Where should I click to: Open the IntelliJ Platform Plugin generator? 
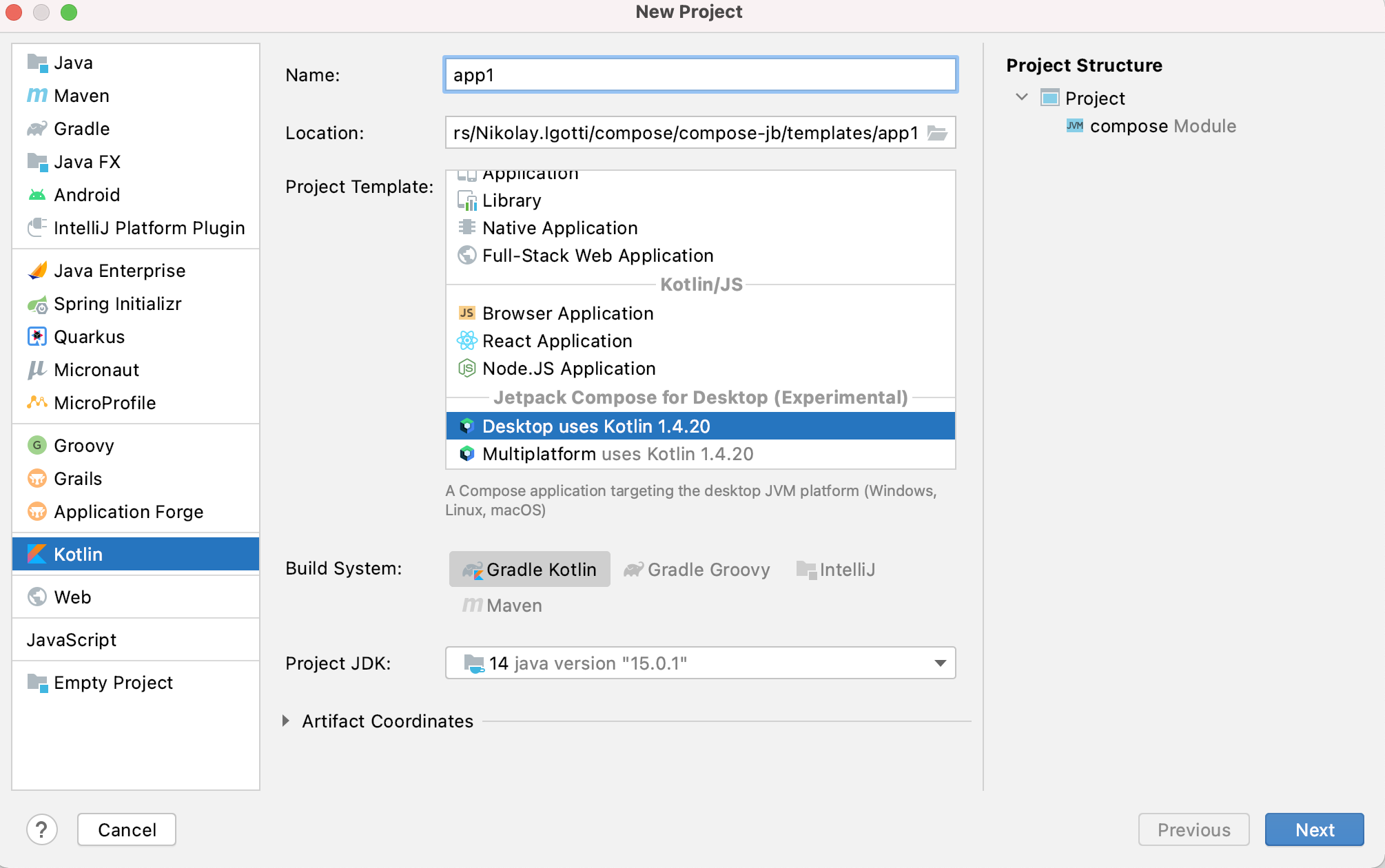[x=149, y=227]
